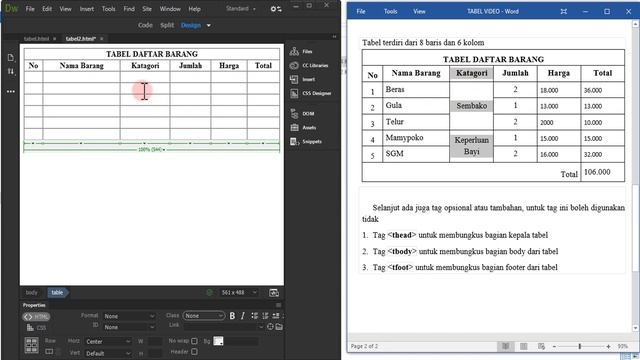Open the ID dropdown

[129, 327]
